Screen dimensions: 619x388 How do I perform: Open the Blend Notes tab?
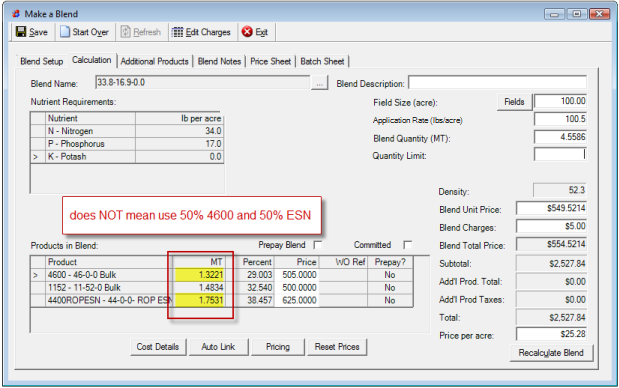[x=219, y=62]
